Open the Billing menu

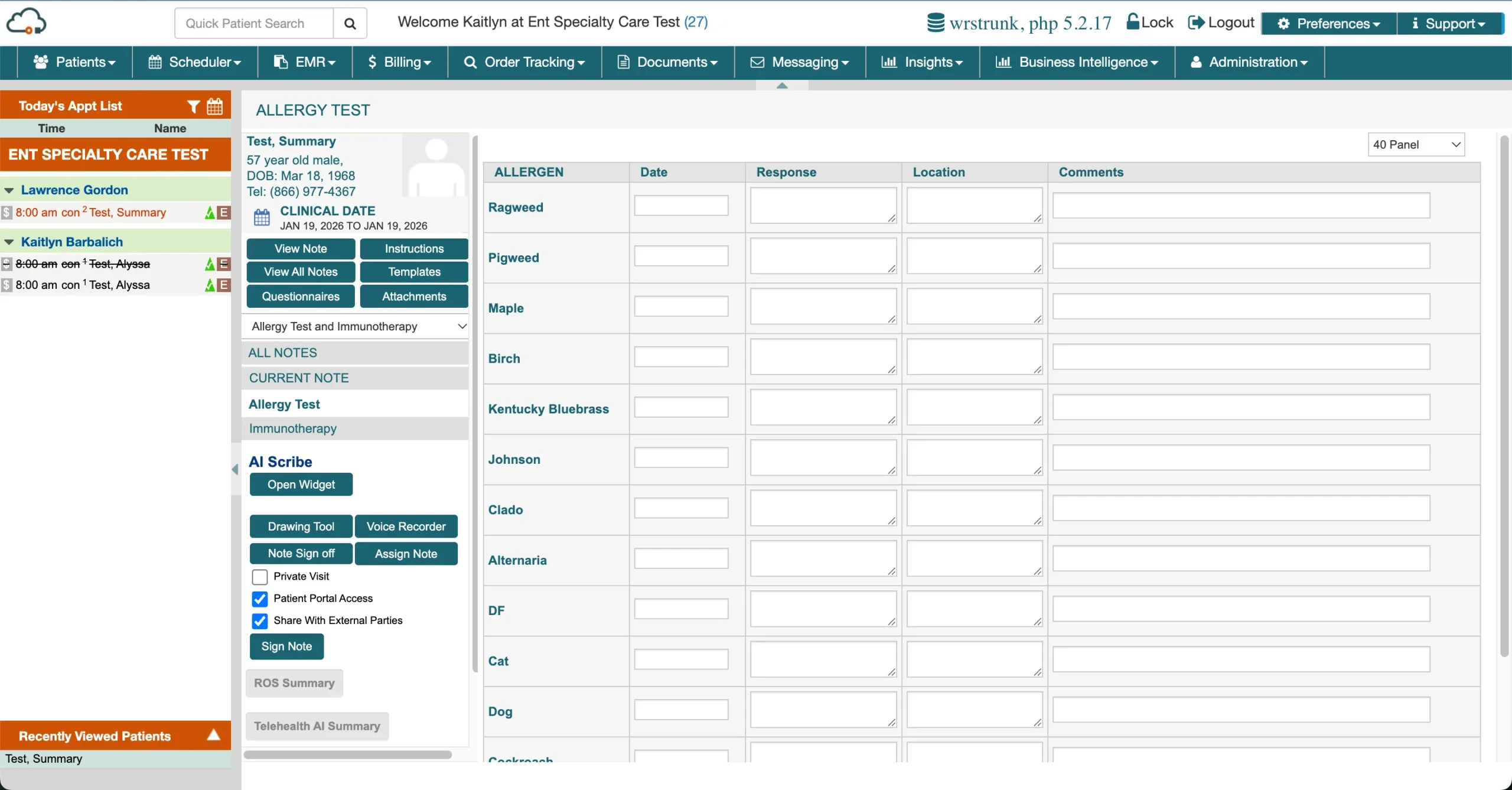click(x=399, y=62)
